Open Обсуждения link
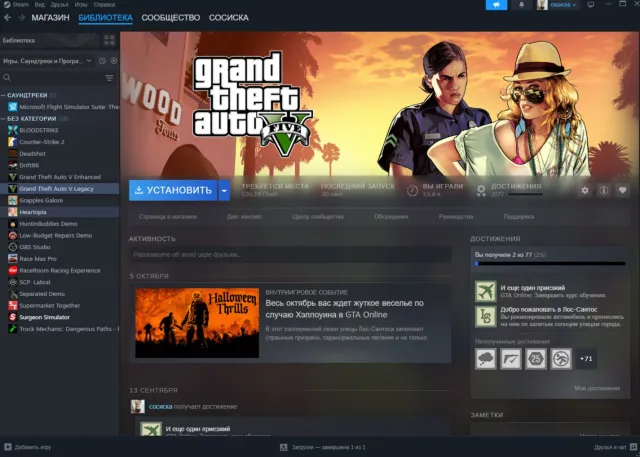 pos(391,217)
